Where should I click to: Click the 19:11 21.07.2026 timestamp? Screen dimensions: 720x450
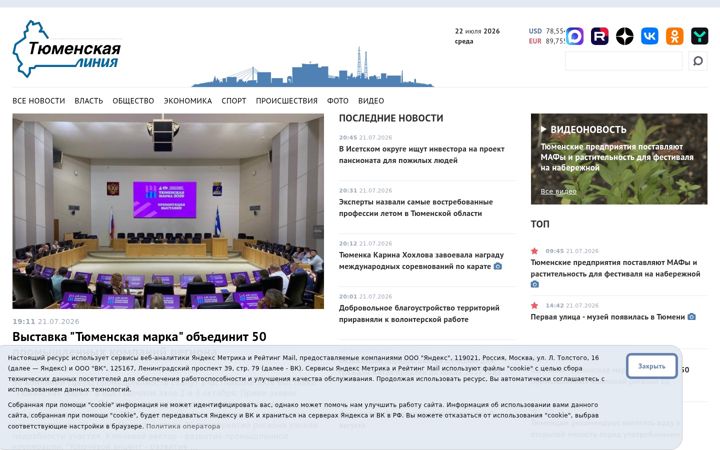46,321
